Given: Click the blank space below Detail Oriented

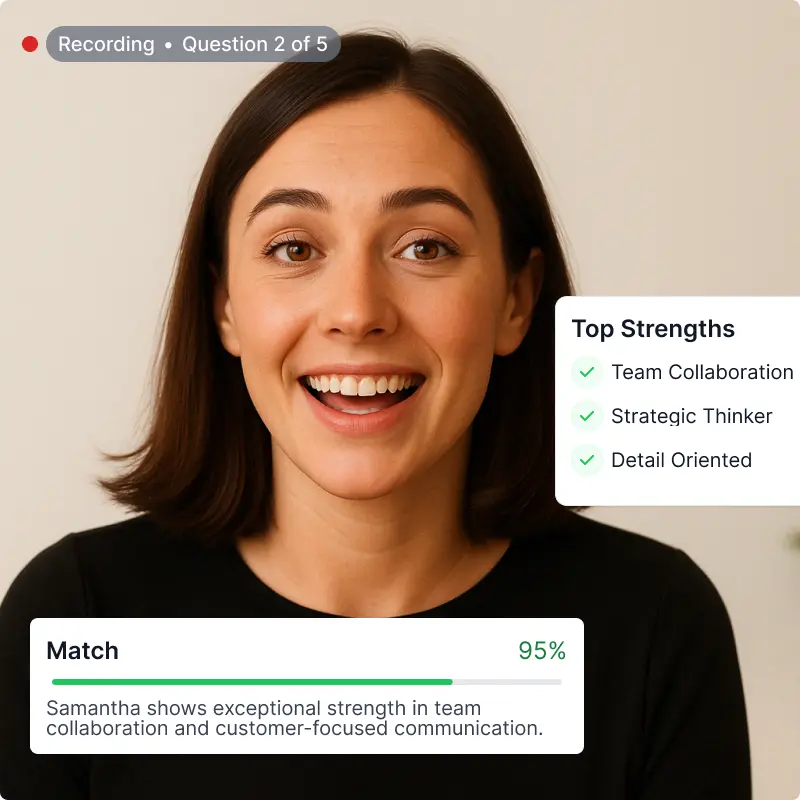Looking at the screenshot, I should tap(679, 490).
